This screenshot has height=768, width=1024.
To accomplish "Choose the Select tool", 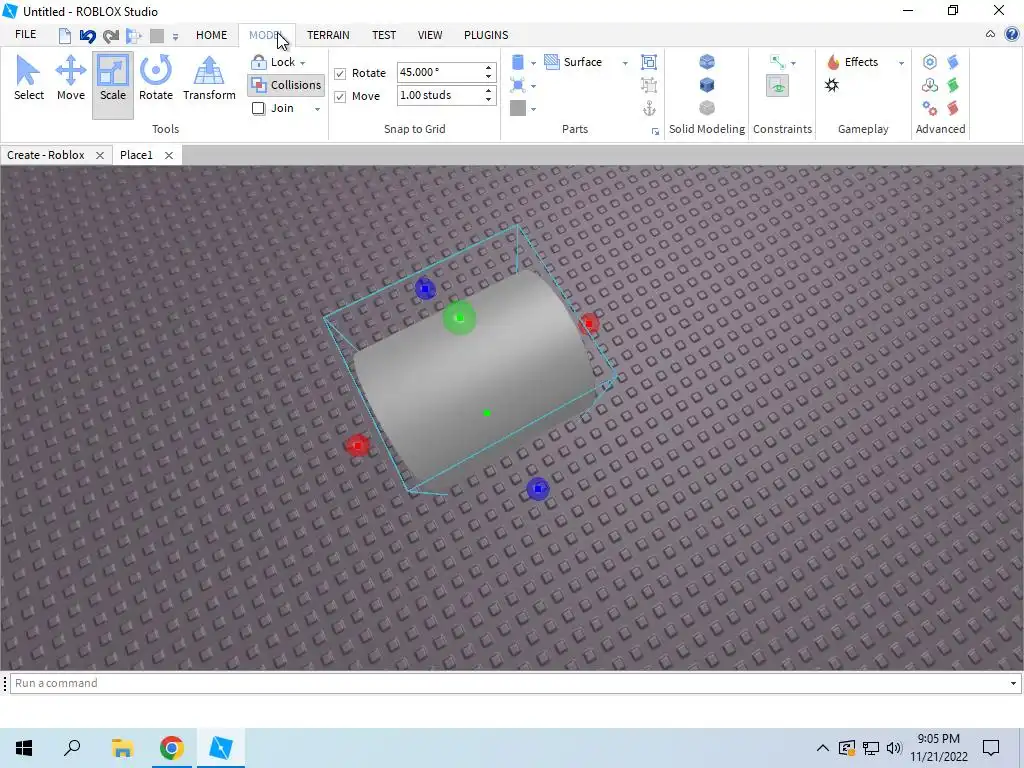I will 29,78.
